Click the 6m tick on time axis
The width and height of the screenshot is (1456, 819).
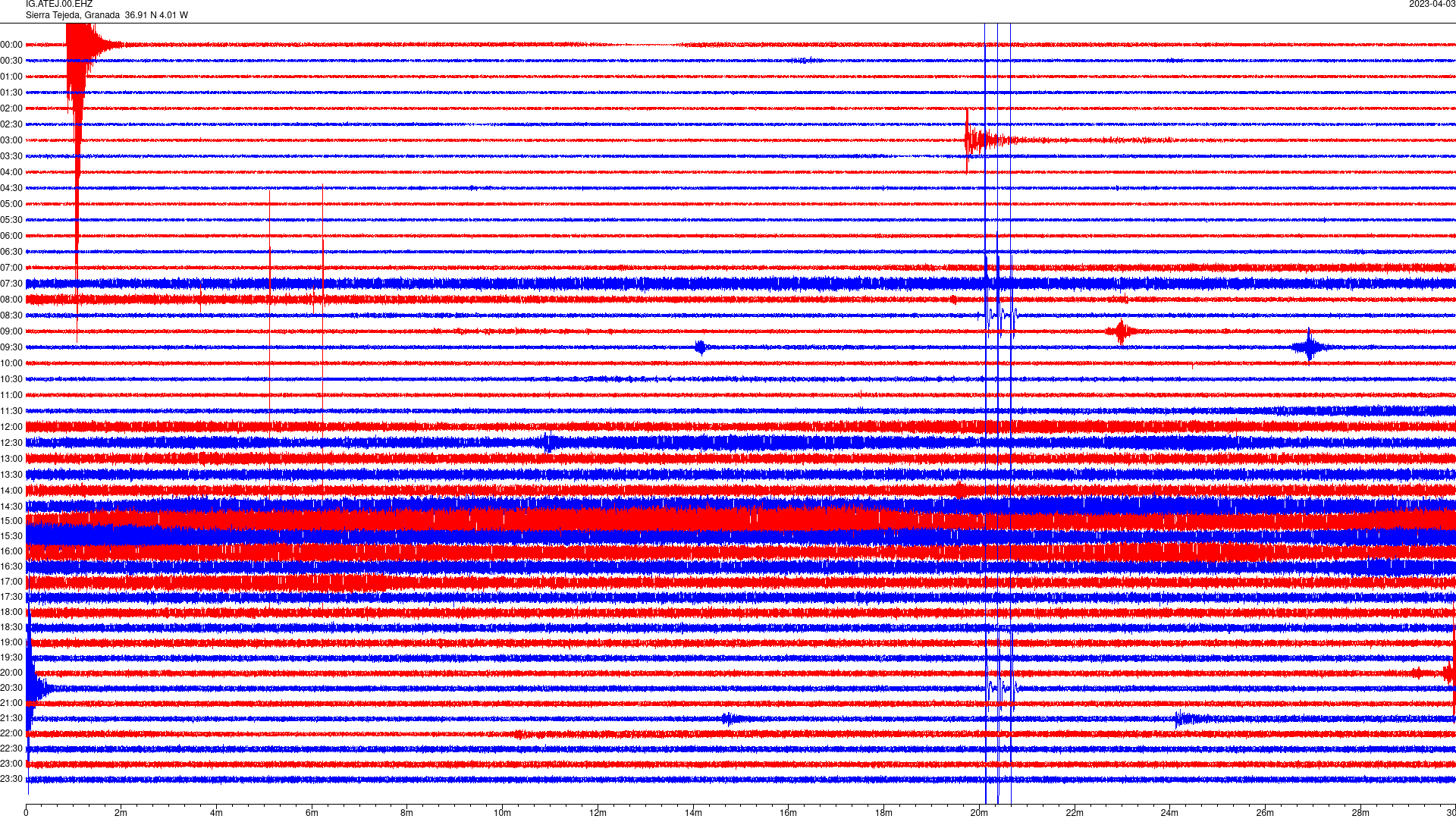pyautogui.click(x=312, y=813)
